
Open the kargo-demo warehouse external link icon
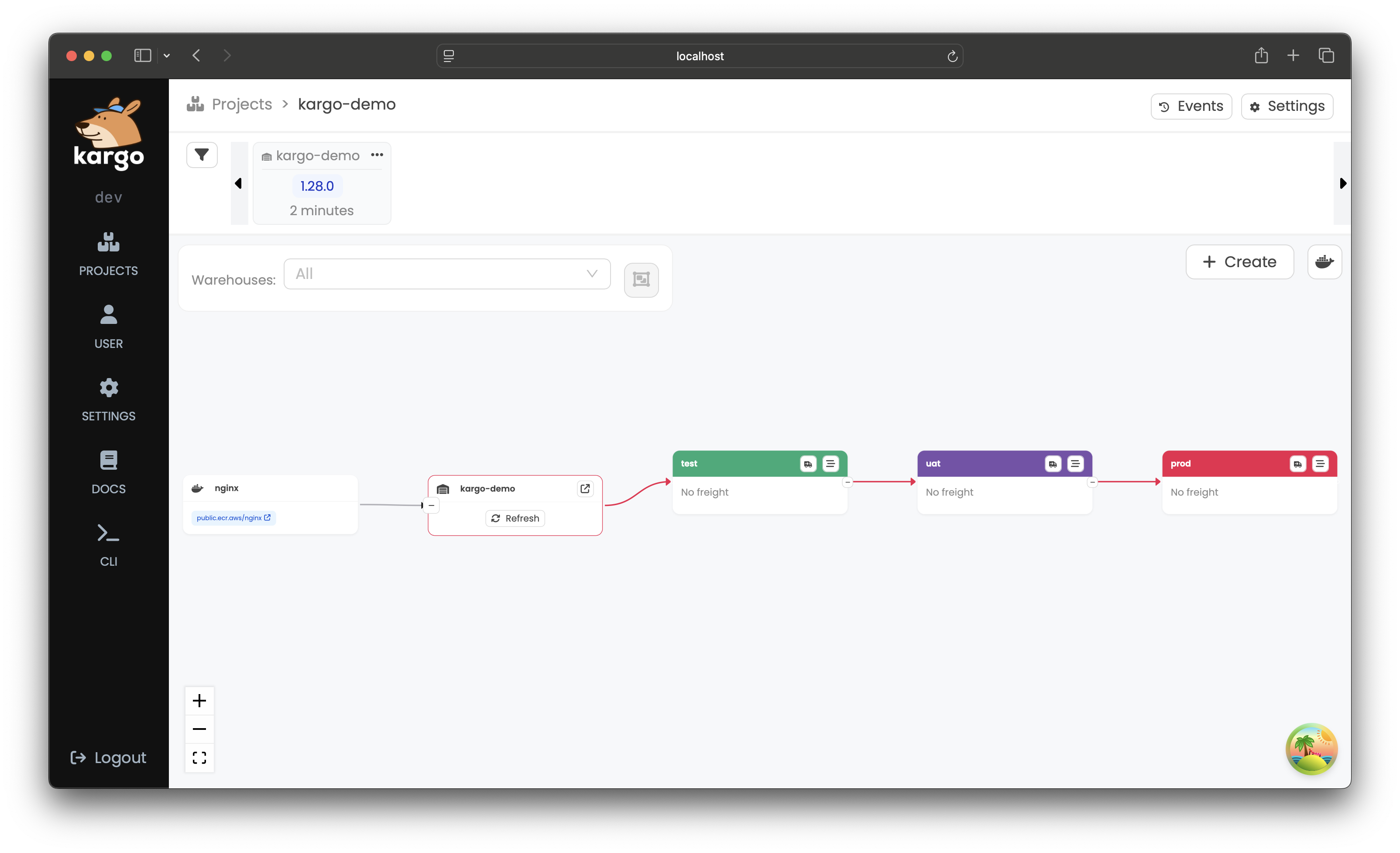(585, 489)
